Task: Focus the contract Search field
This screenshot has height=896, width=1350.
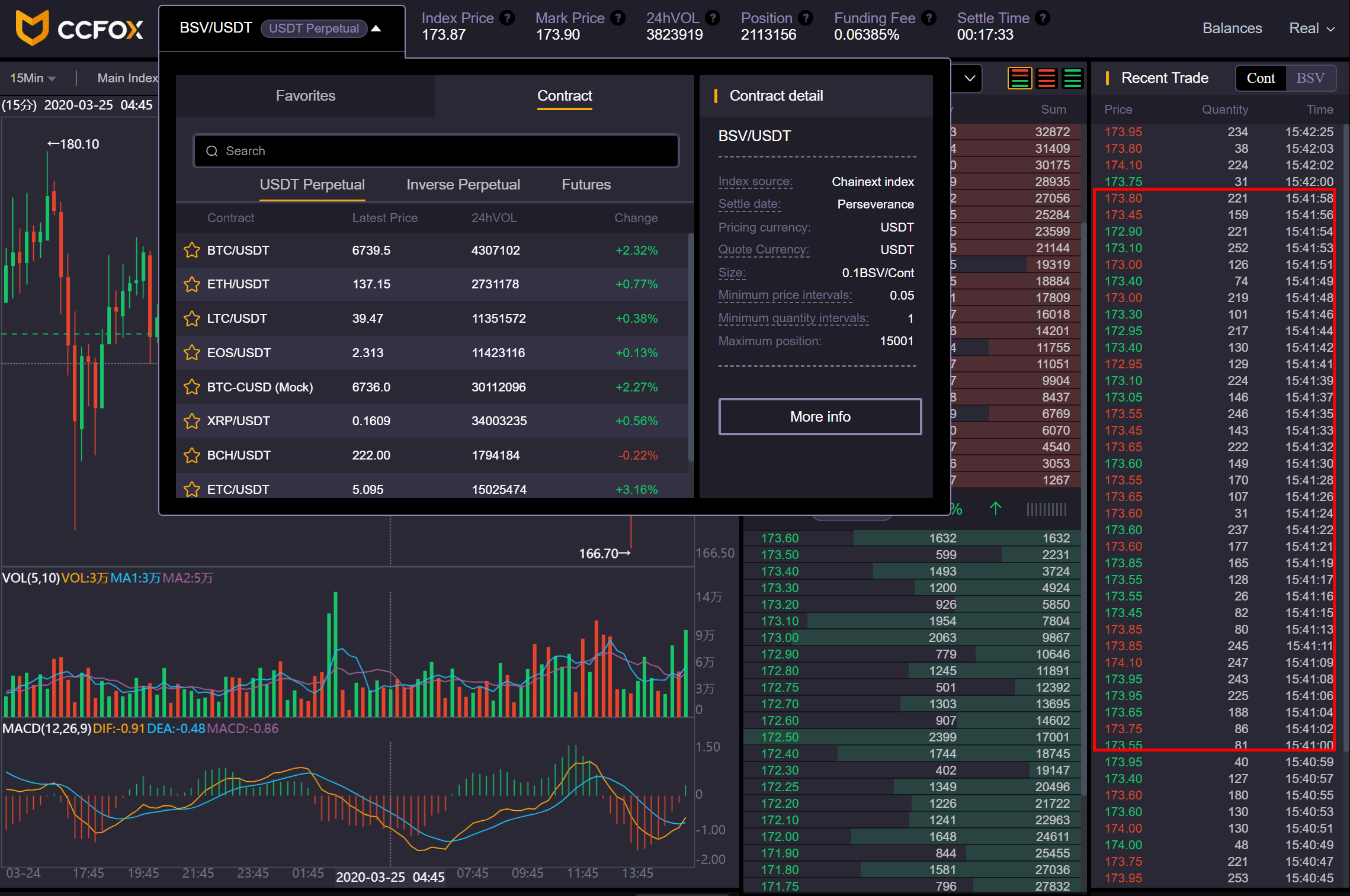Action: pos(436,151)
